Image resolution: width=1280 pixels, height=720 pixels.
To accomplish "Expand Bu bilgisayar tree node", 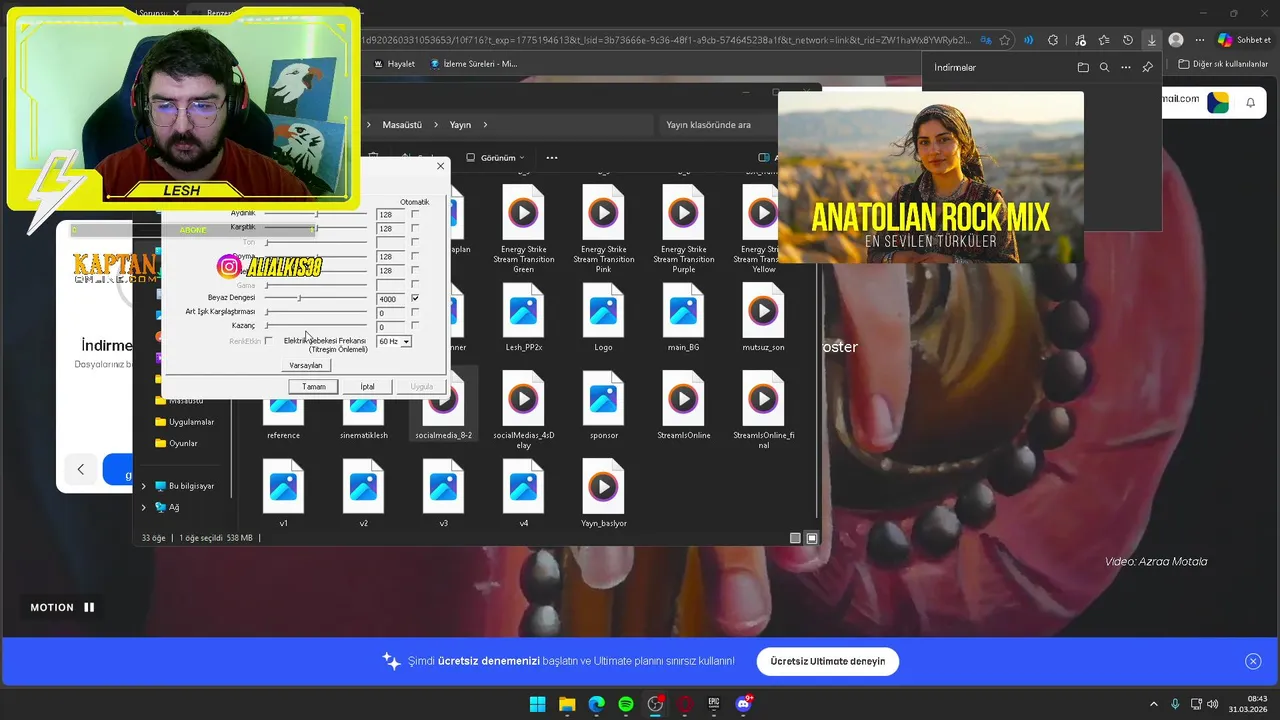I will (143, 486).
